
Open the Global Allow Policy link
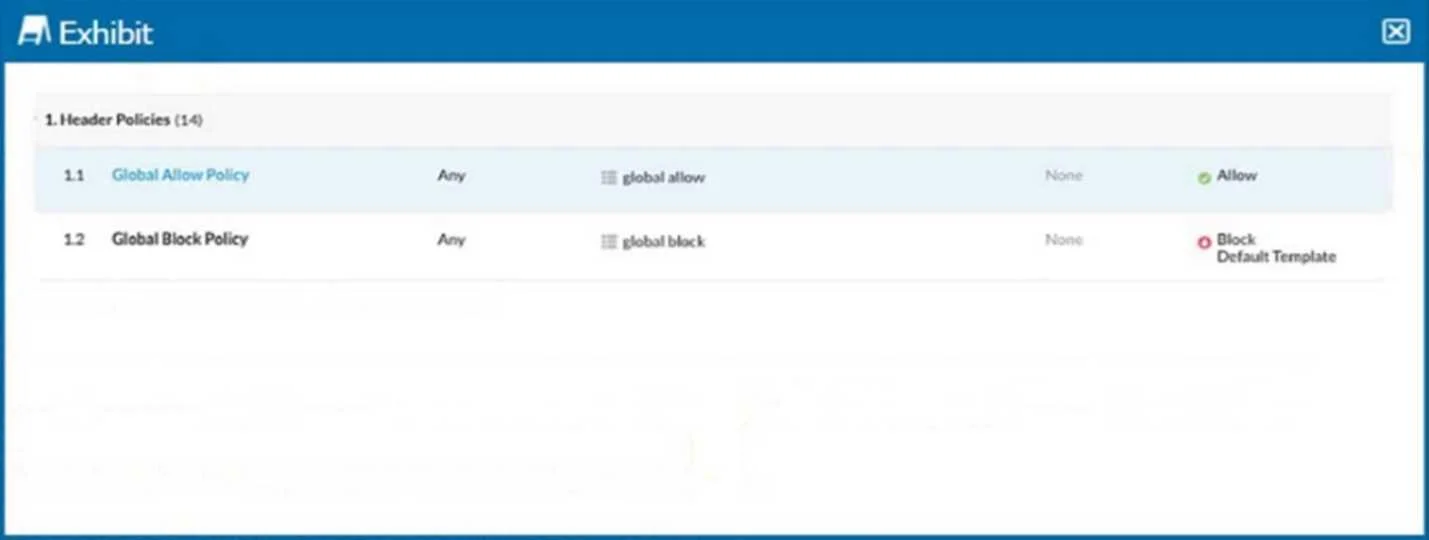click(x=180, y=175)
